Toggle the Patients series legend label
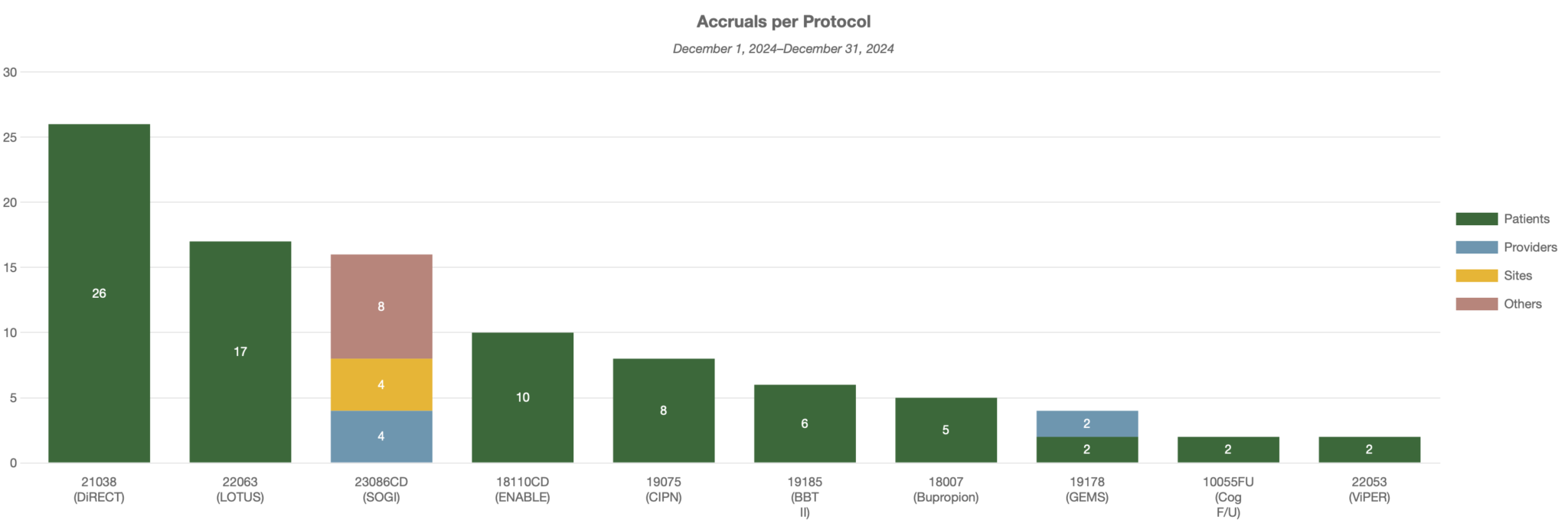The height and width of the screenshot is (523, 1568). (1526, 219)
